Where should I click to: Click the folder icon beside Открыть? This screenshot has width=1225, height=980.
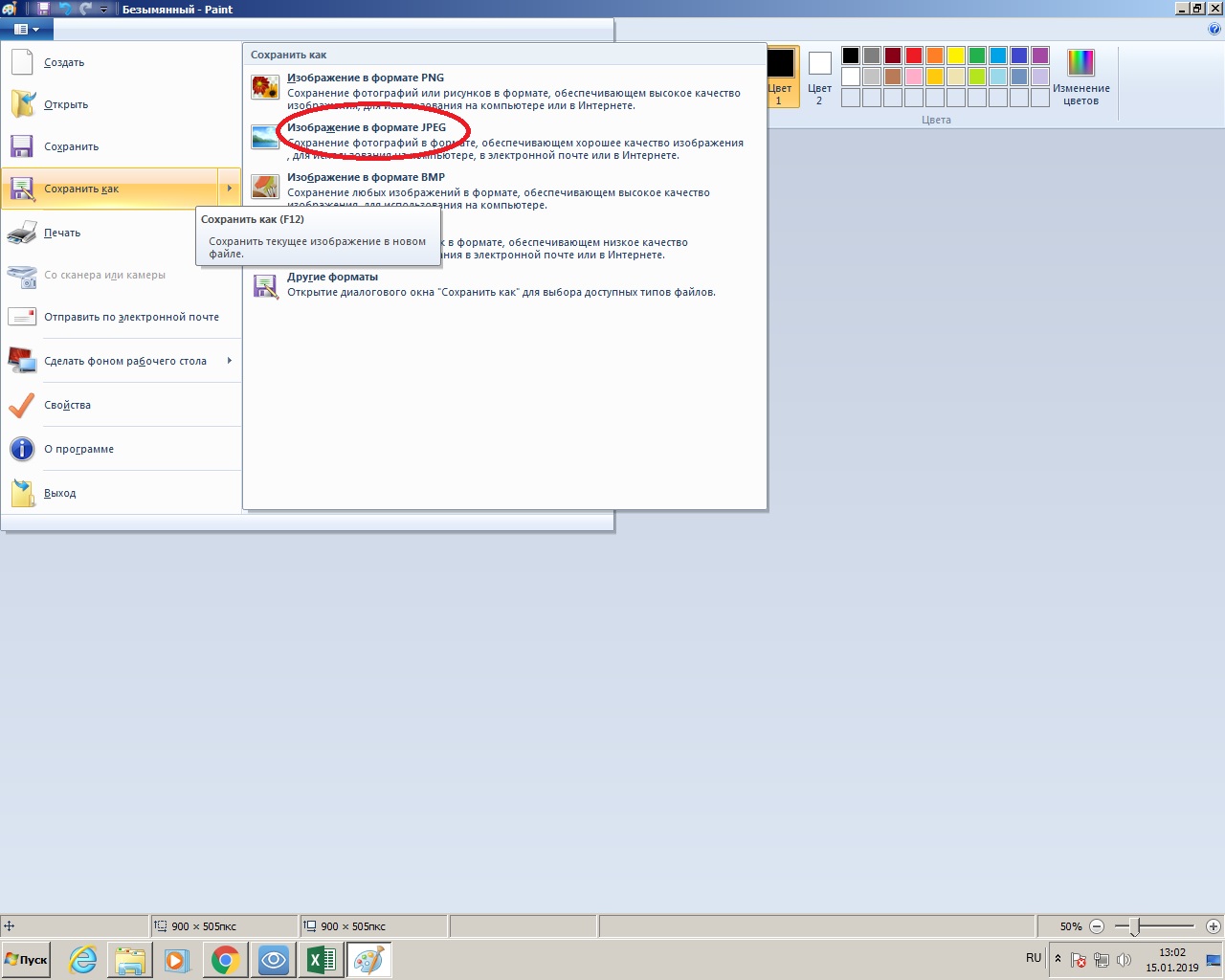click(x=22, y=104)
